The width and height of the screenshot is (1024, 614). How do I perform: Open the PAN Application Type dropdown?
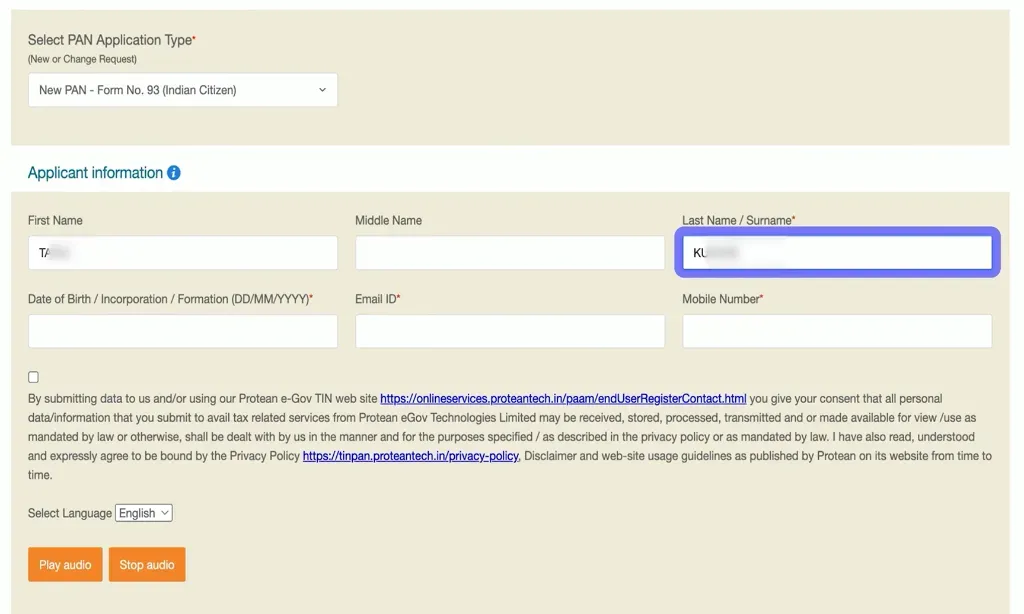tap(182, 90)
